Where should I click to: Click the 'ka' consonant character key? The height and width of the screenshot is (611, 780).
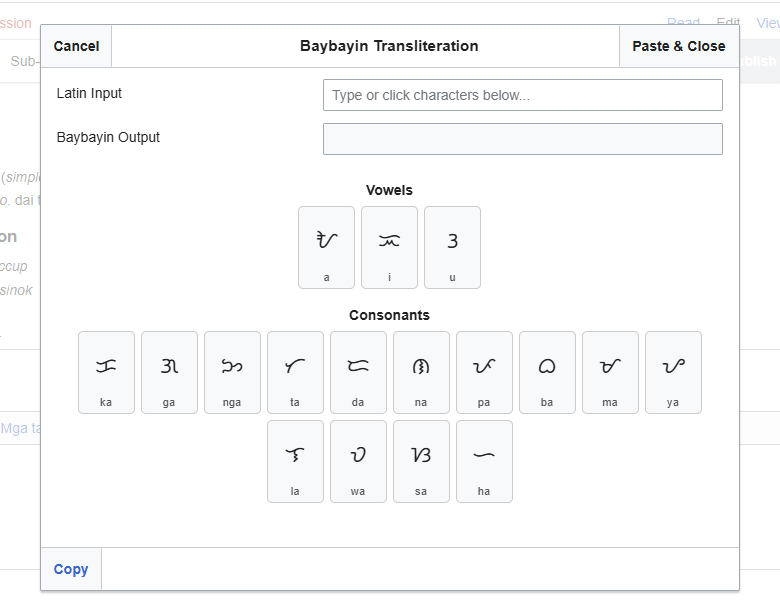click(x=106, y=372)
